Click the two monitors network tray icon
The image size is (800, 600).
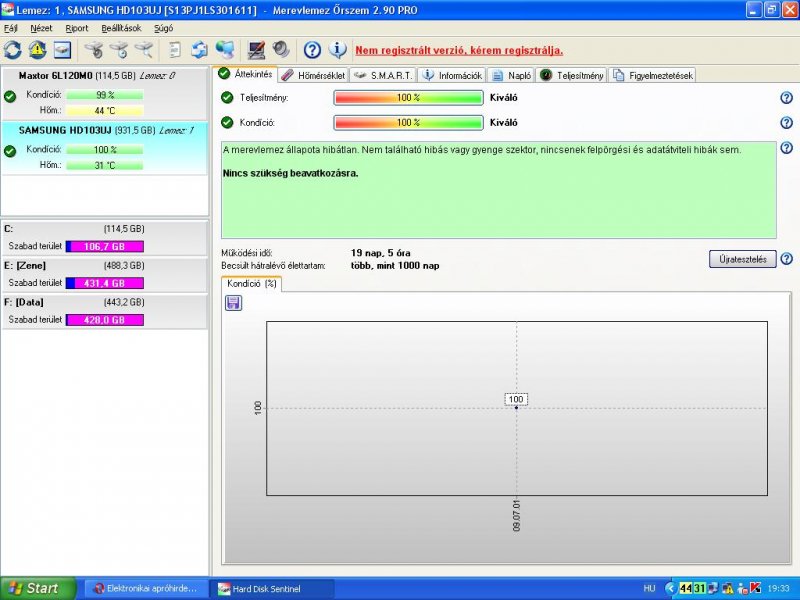pos(713,588)
